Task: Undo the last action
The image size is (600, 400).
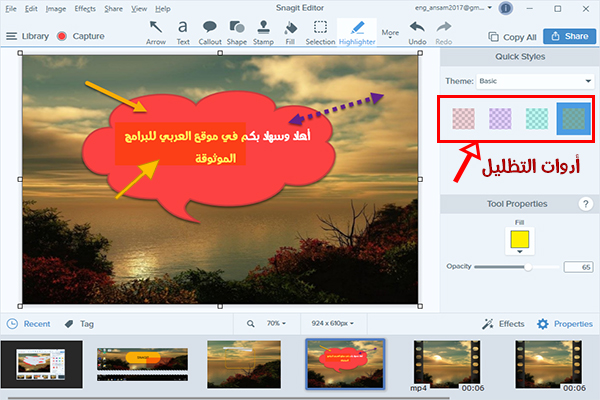Action: coord(417,33)
